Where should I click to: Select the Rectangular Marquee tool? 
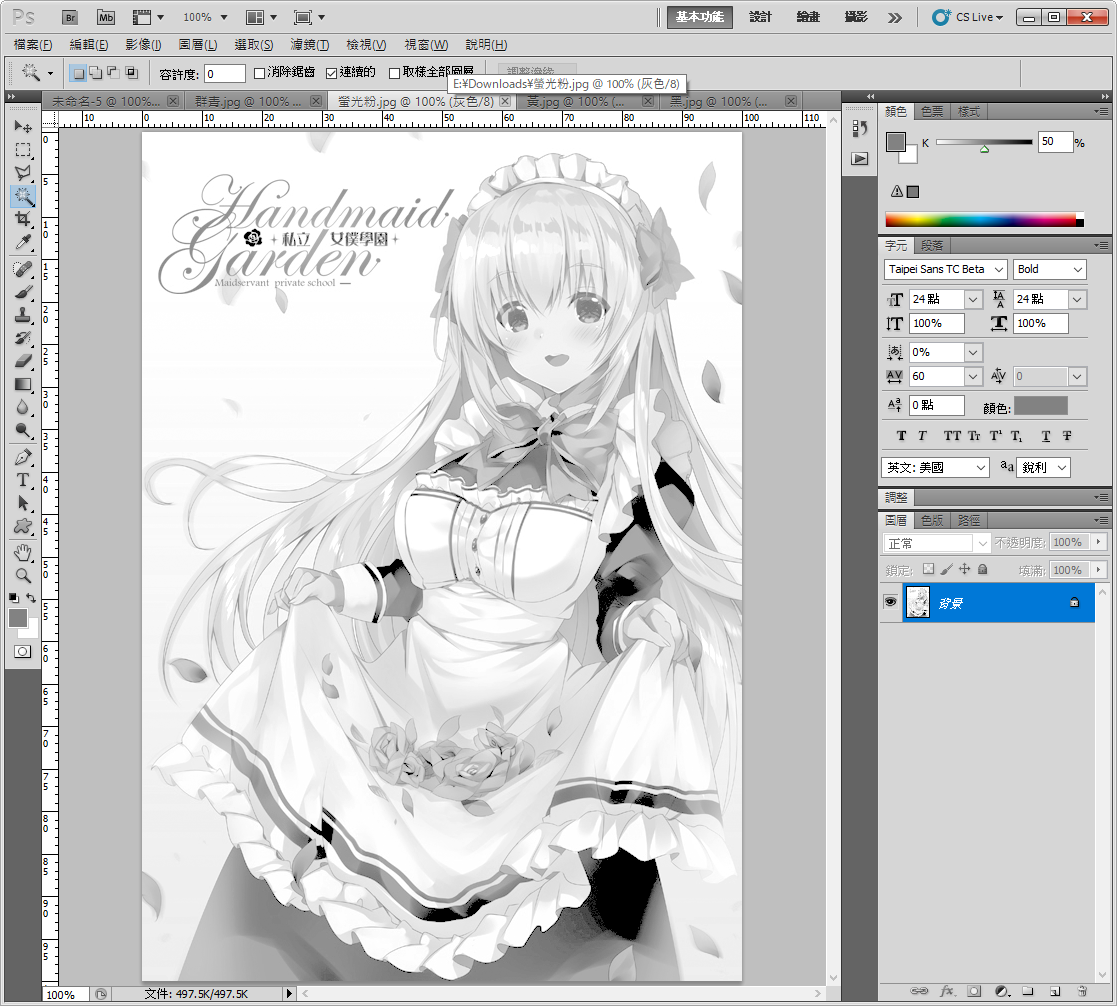tap(23, 150)
